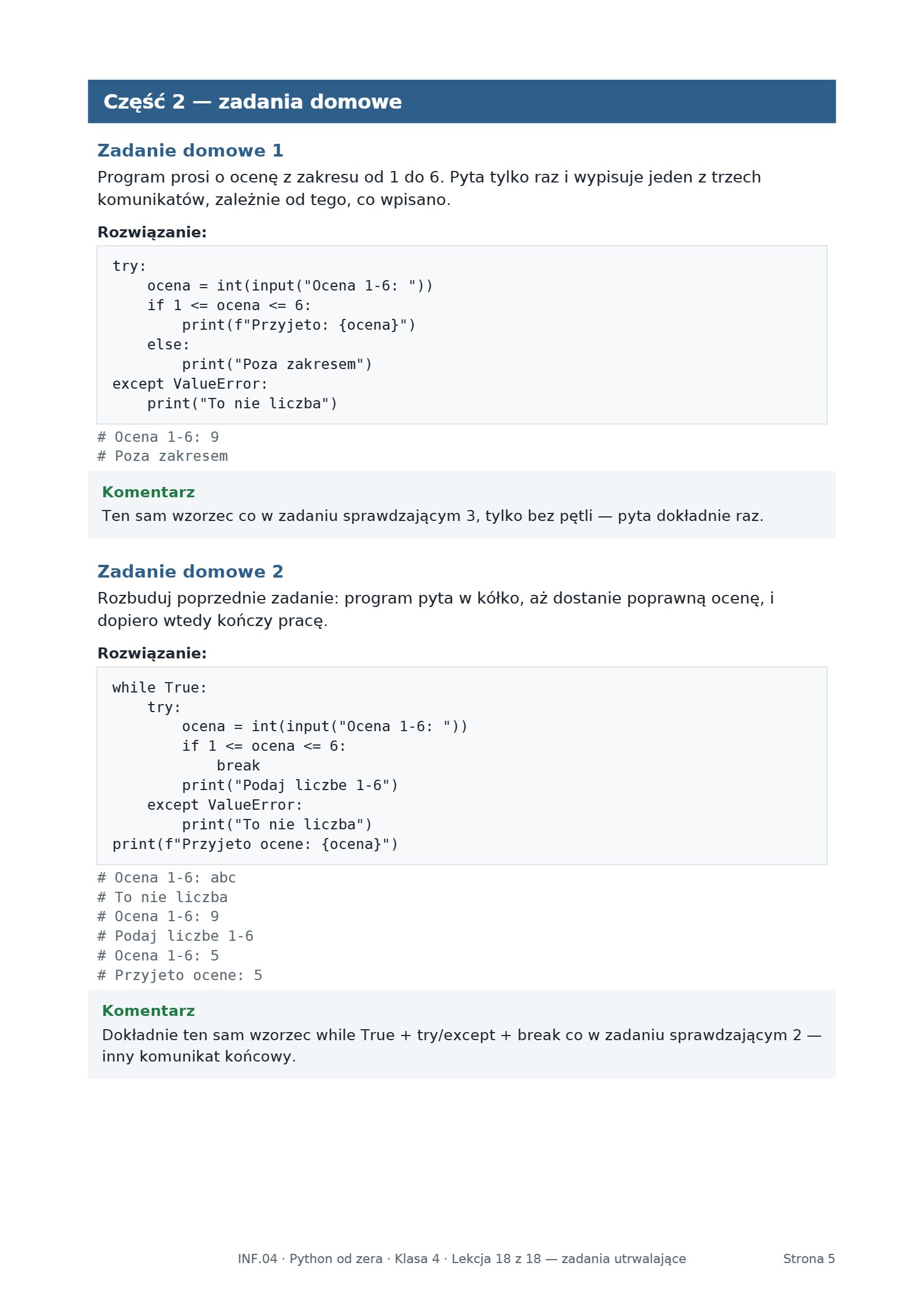Image resolution: width=924 pixels, height=1307 pixels.
Task: Click the 'break' statement in second code block
Action: 238,766
